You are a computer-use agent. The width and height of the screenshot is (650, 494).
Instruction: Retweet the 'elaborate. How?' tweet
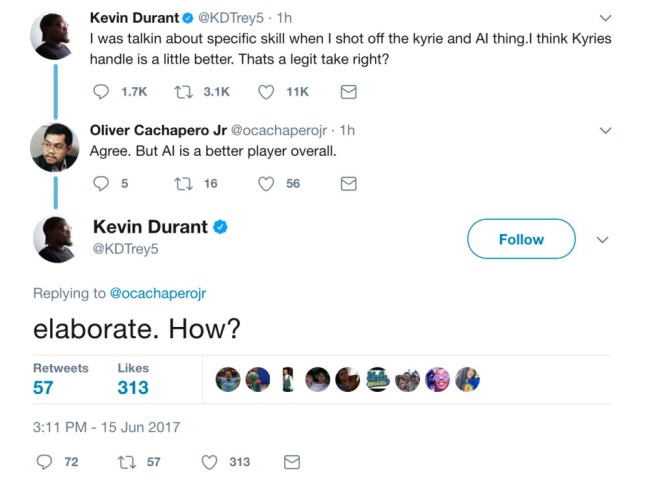[126, 462]
